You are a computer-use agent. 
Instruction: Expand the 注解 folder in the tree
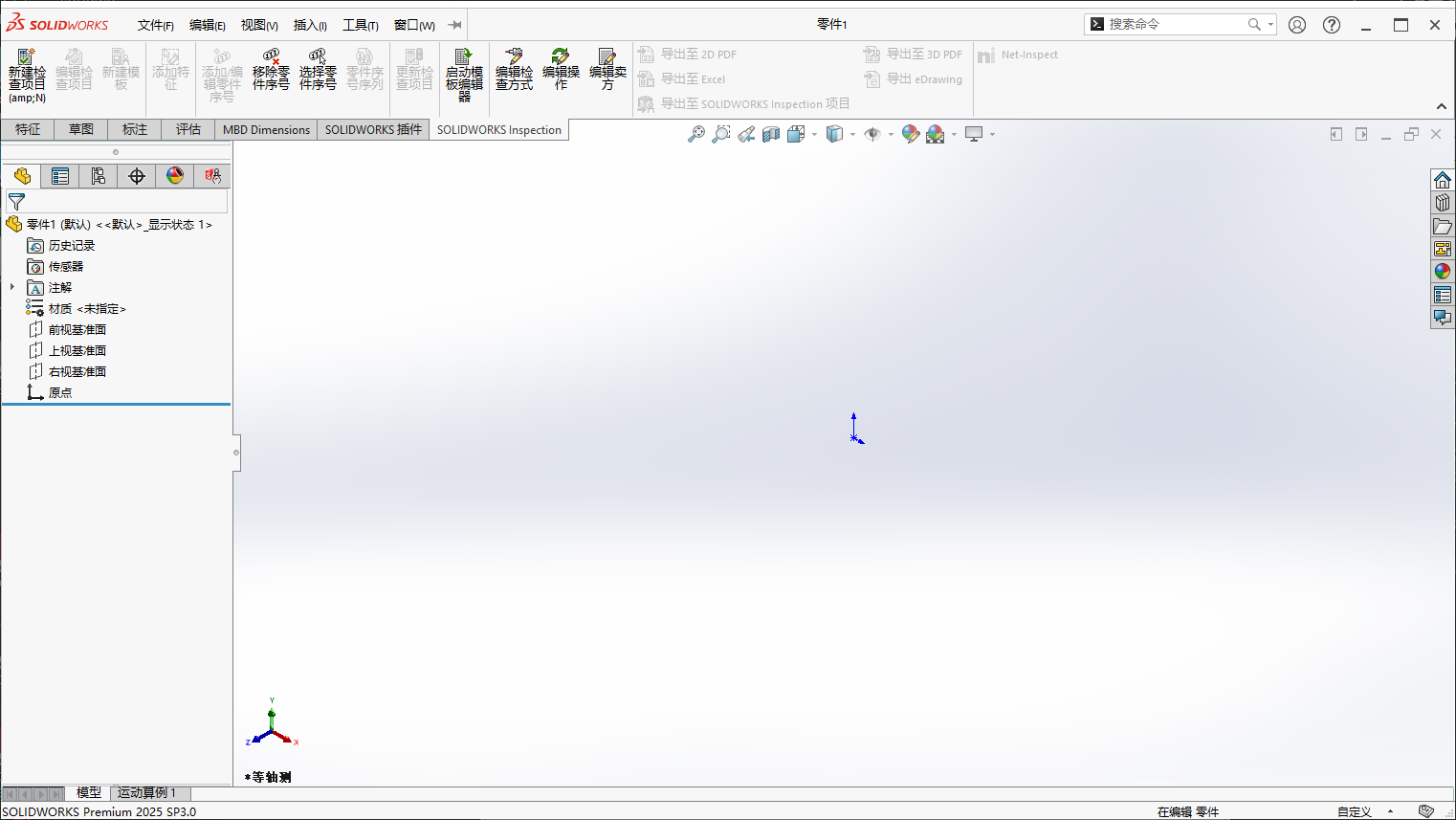point(11,287)
